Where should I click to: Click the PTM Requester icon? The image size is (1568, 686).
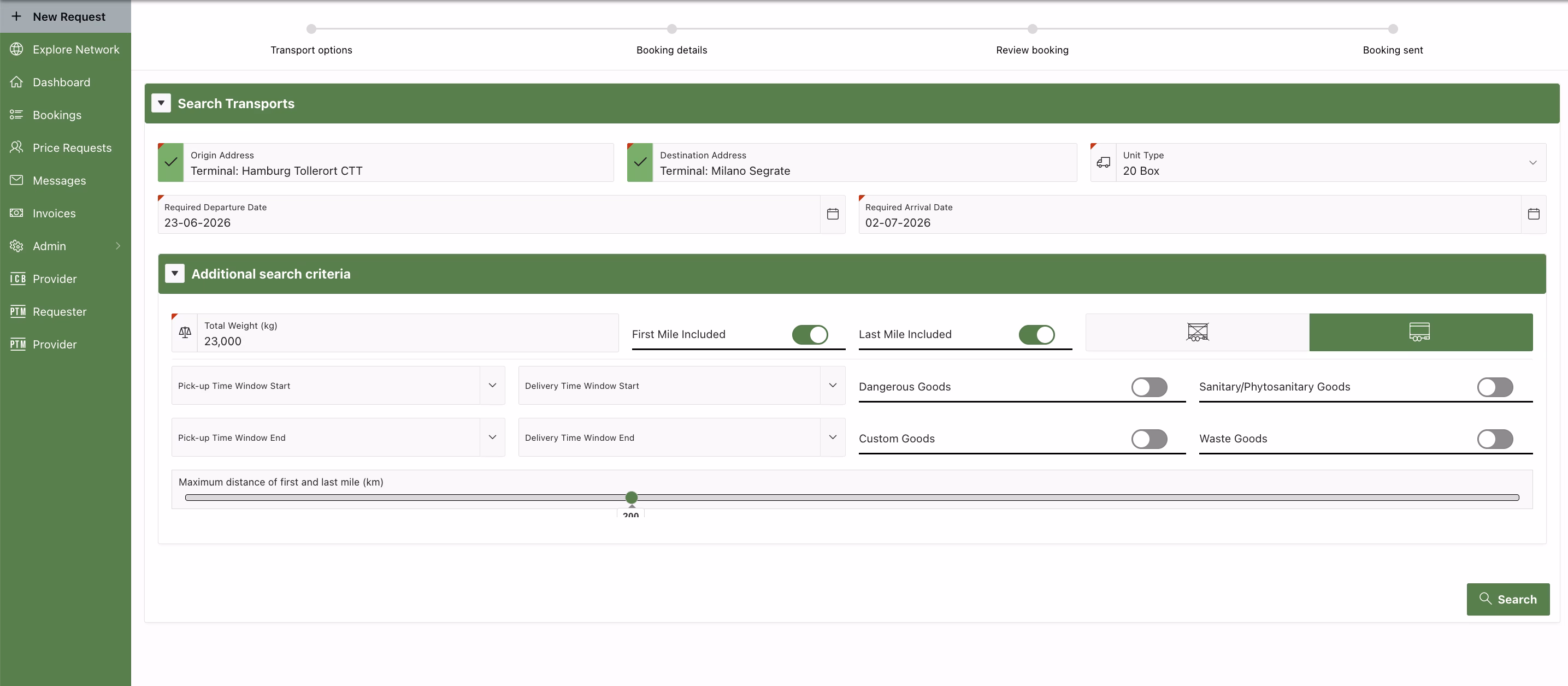point(17,312)
